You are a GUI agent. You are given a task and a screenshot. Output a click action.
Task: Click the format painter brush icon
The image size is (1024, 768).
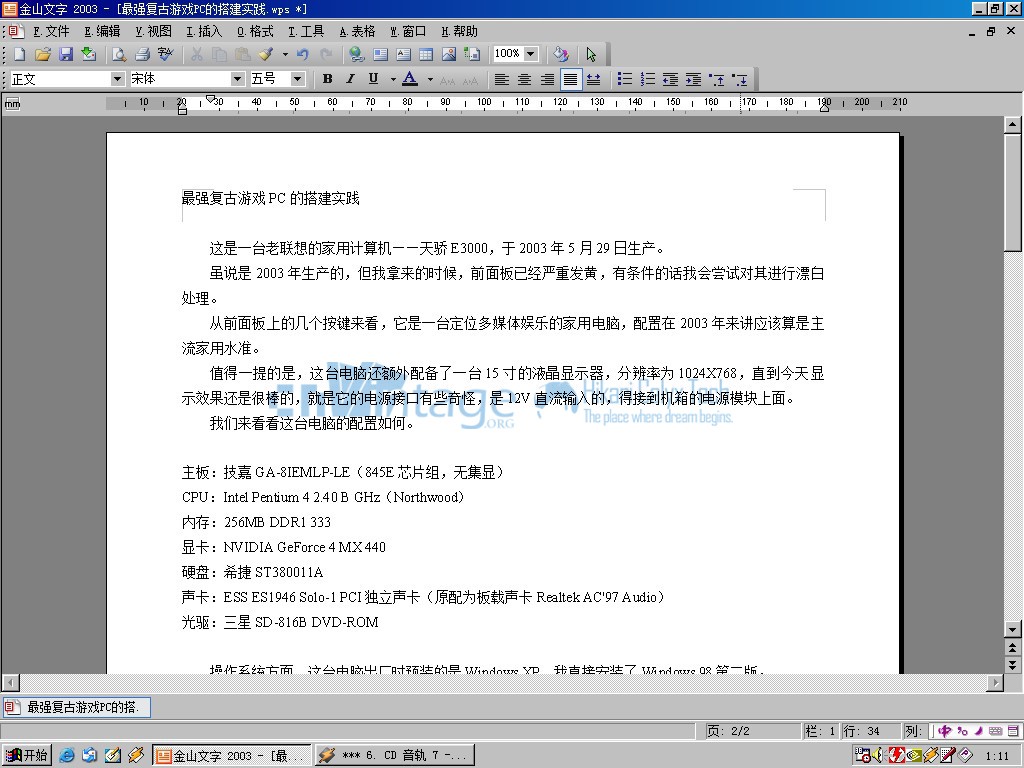(x=266, y=54)
